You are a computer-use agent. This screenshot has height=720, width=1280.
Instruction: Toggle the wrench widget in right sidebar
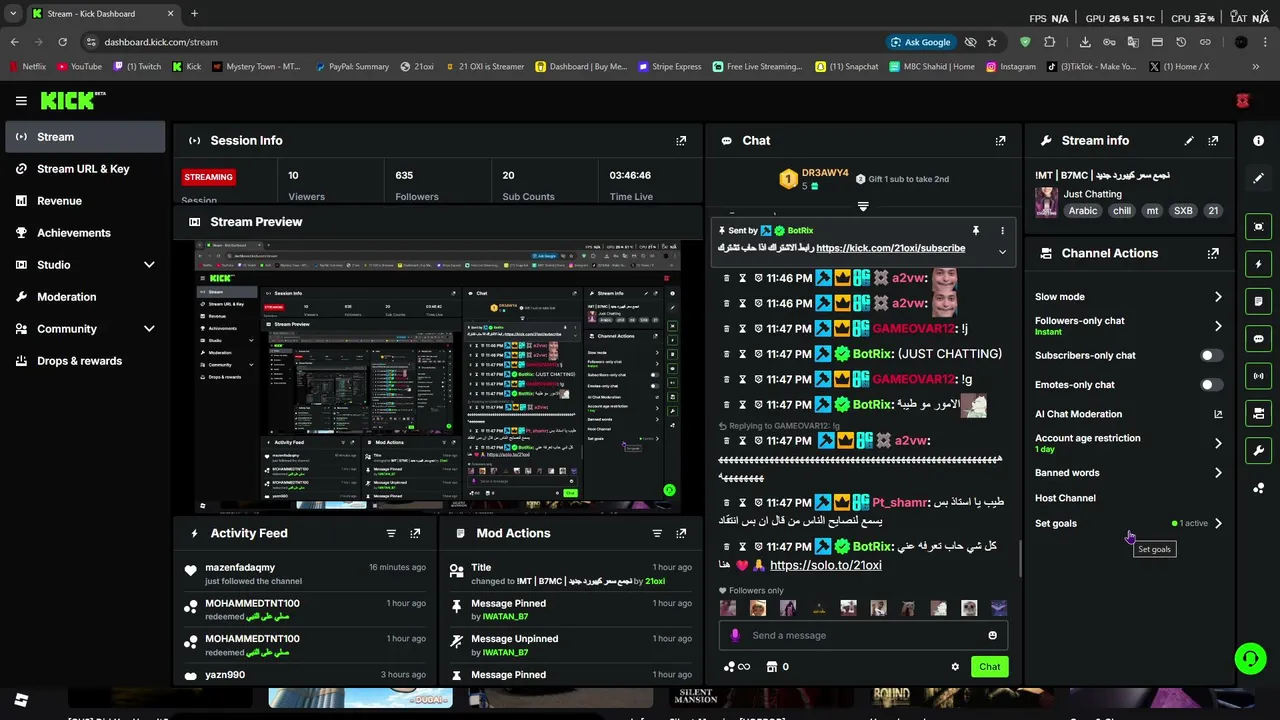pyautogui.click(x=1259, y=451)
